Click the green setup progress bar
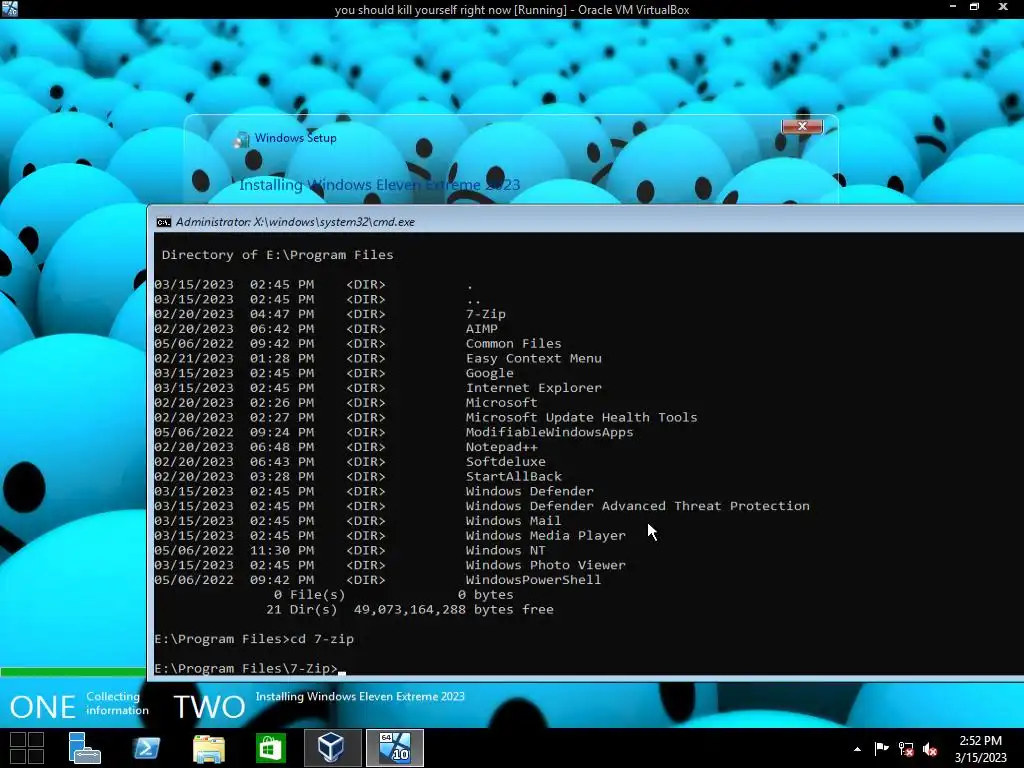Screen dimensions: 1024x768 tap(73, 671)
